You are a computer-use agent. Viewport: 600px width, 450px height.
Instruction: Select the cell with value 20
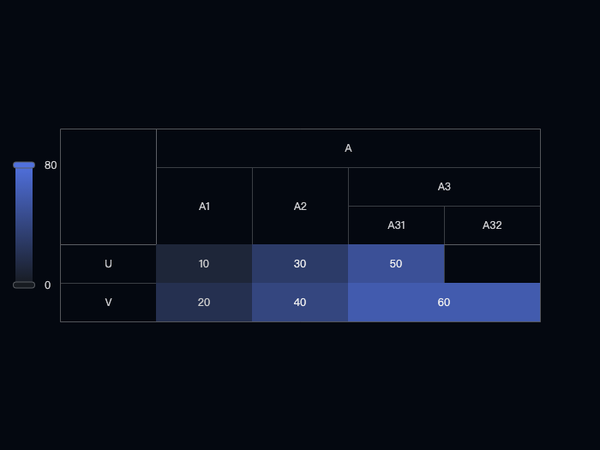tap(204, 302)
